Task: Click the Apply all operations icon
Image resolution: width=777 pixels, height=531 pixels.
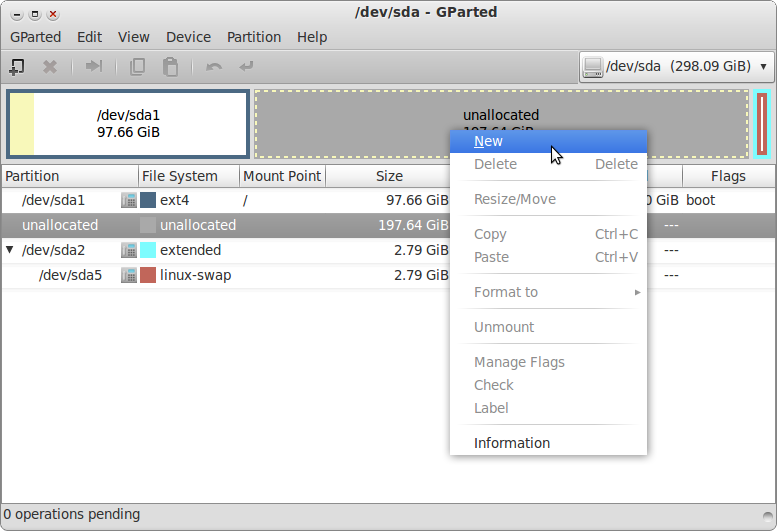Action: [x=246, y=66]
